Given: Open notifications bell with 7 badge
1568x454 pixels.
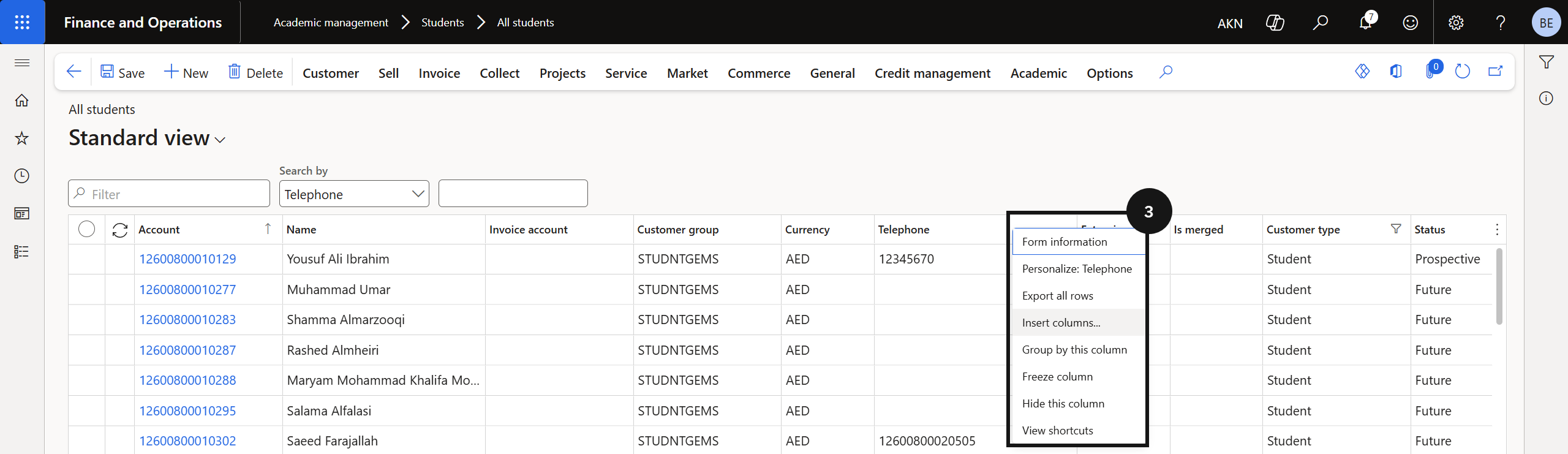Looking at the screenshot, I should coord(1366,21).
